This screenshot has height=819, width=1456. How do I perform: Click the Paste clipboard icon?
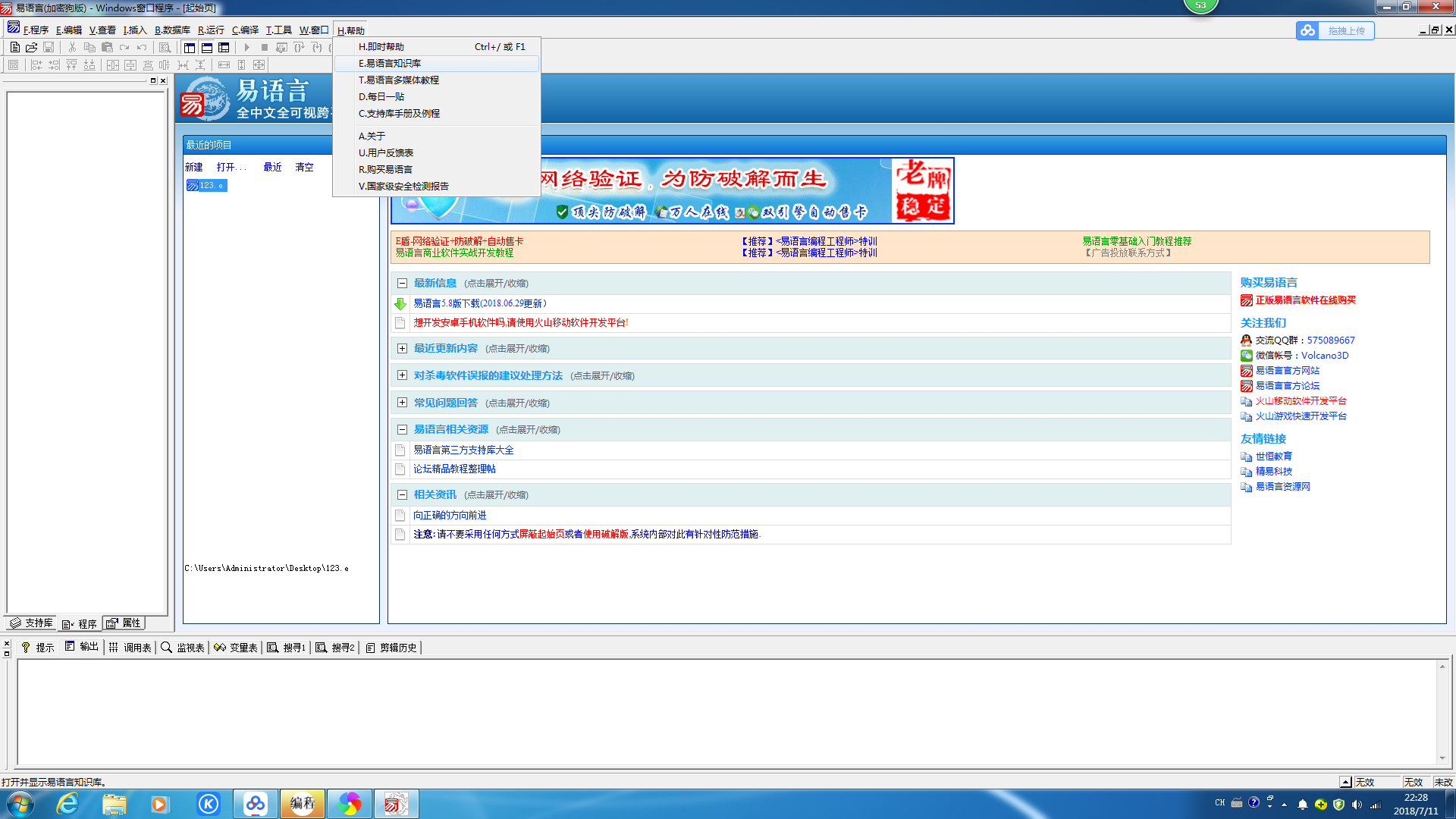[107, 47]
